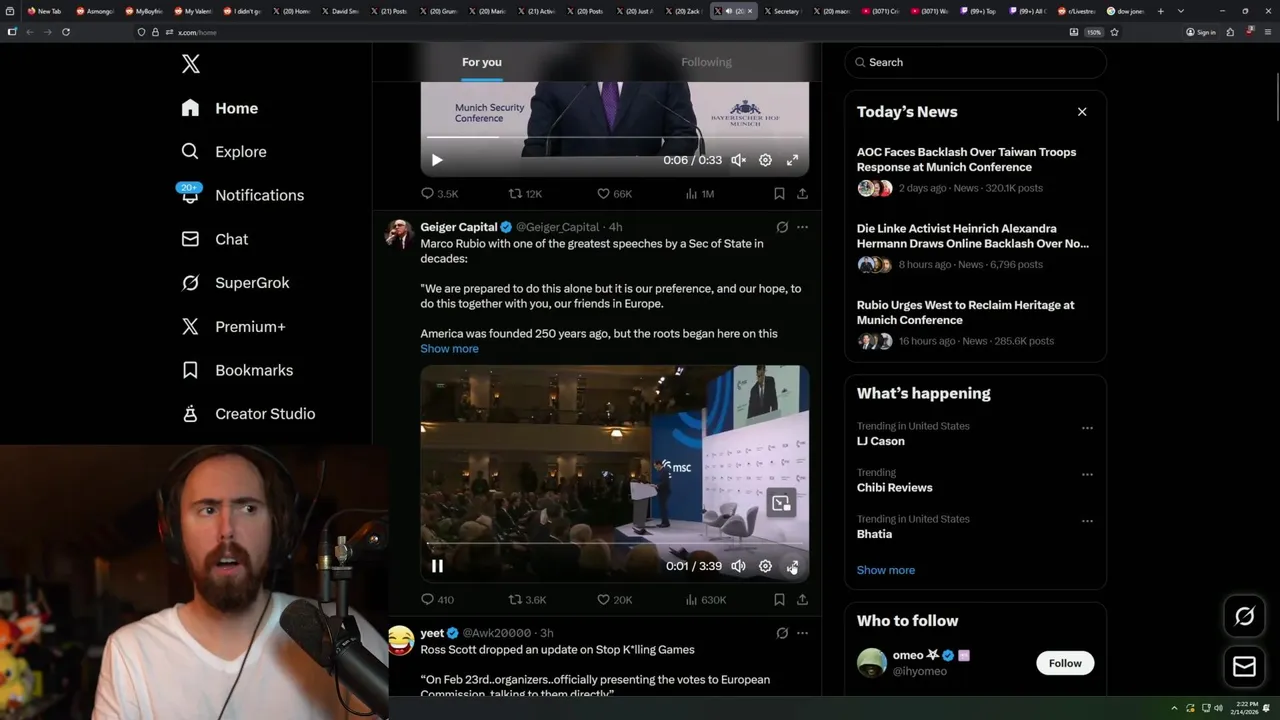Mute the top video at 0:06
The image size is (1280, 720).
coord(738,160)
